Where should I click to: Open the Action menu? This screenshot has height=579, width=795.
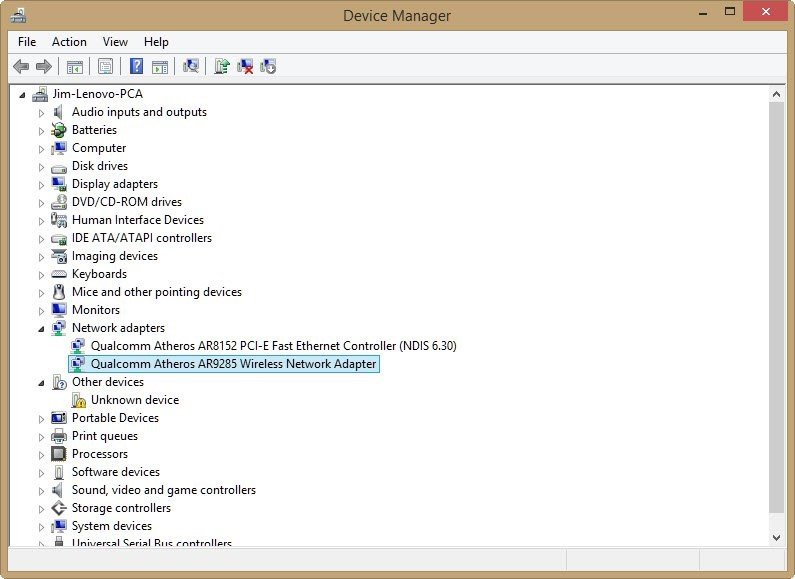(x=69, y=42)
